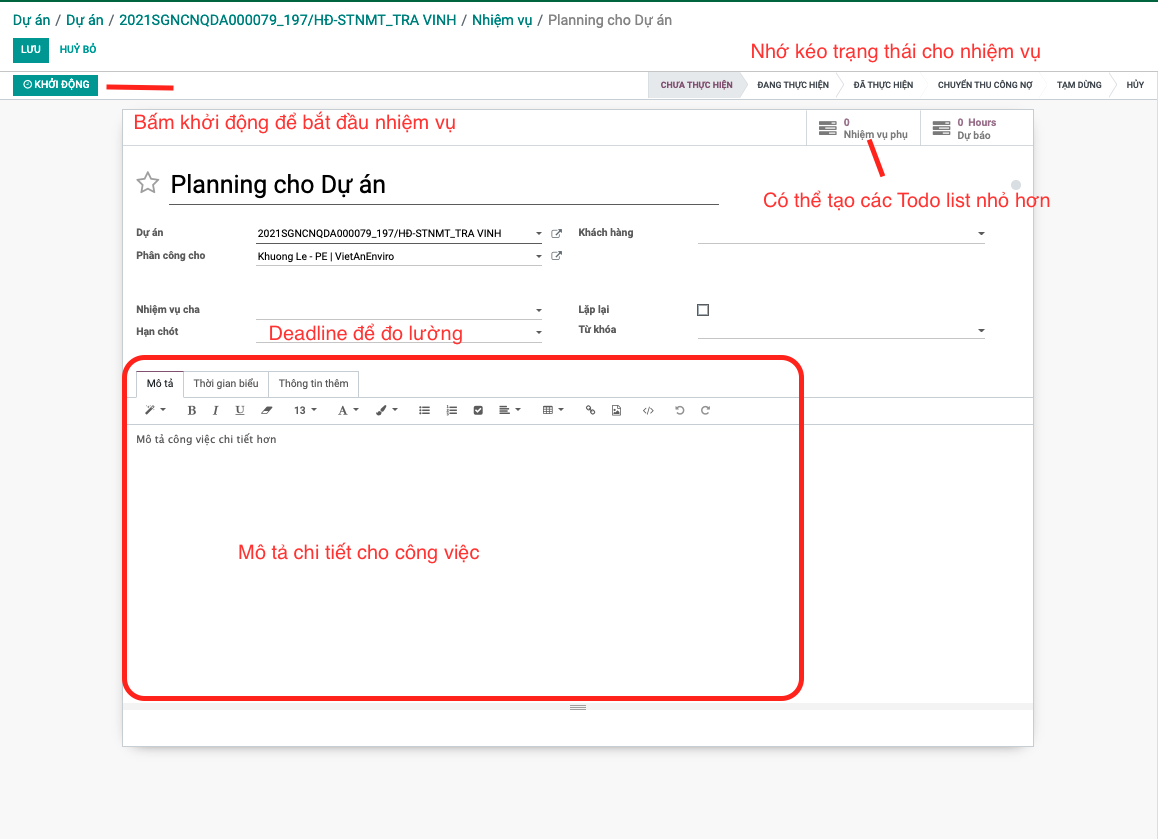Set status to Chưa thực hiện
The height and width of the screenshot is (839, 1158).
tap(696, 85)
